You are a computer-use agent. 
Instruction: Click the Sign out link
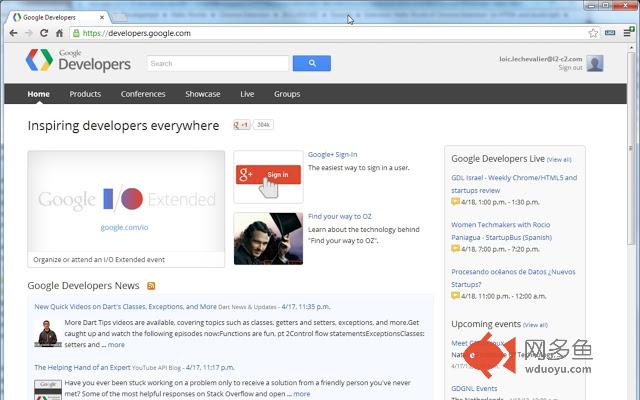pos(570,68)
